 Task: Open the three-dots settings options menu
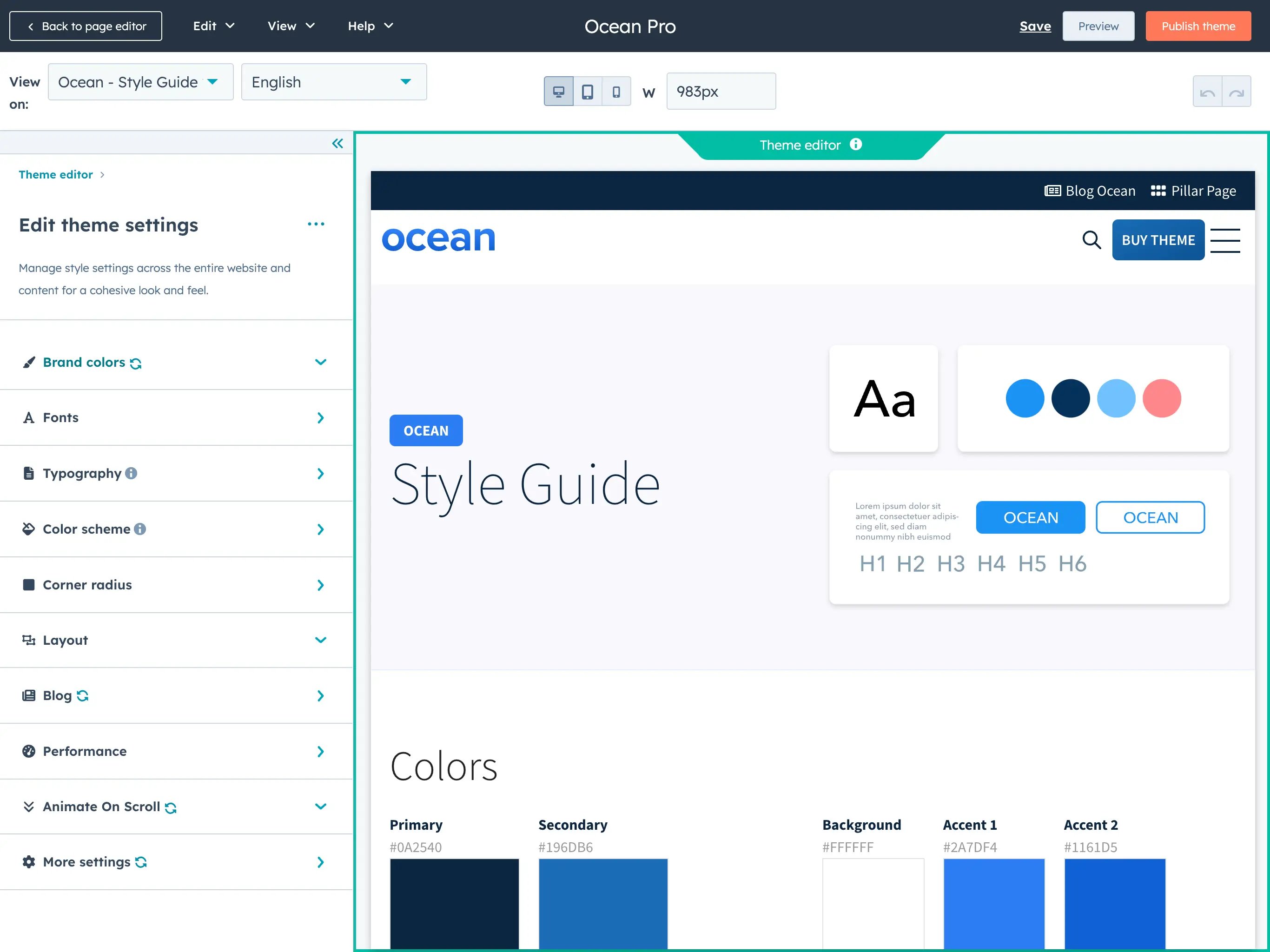pos(316,224)
